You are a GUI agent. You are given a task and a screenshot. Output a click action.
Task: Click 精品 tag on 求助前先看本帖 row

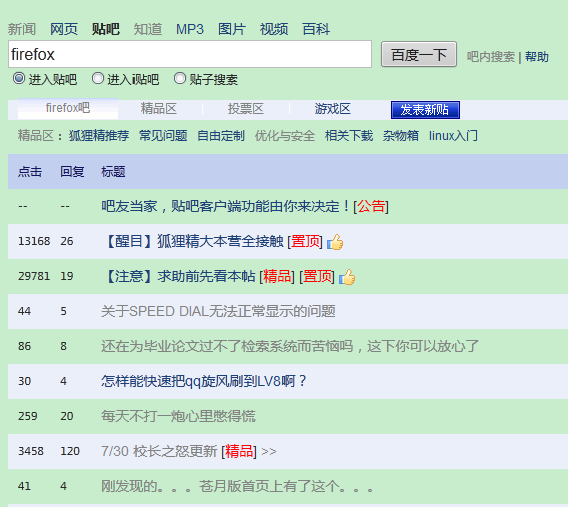(x=277, y=276)
